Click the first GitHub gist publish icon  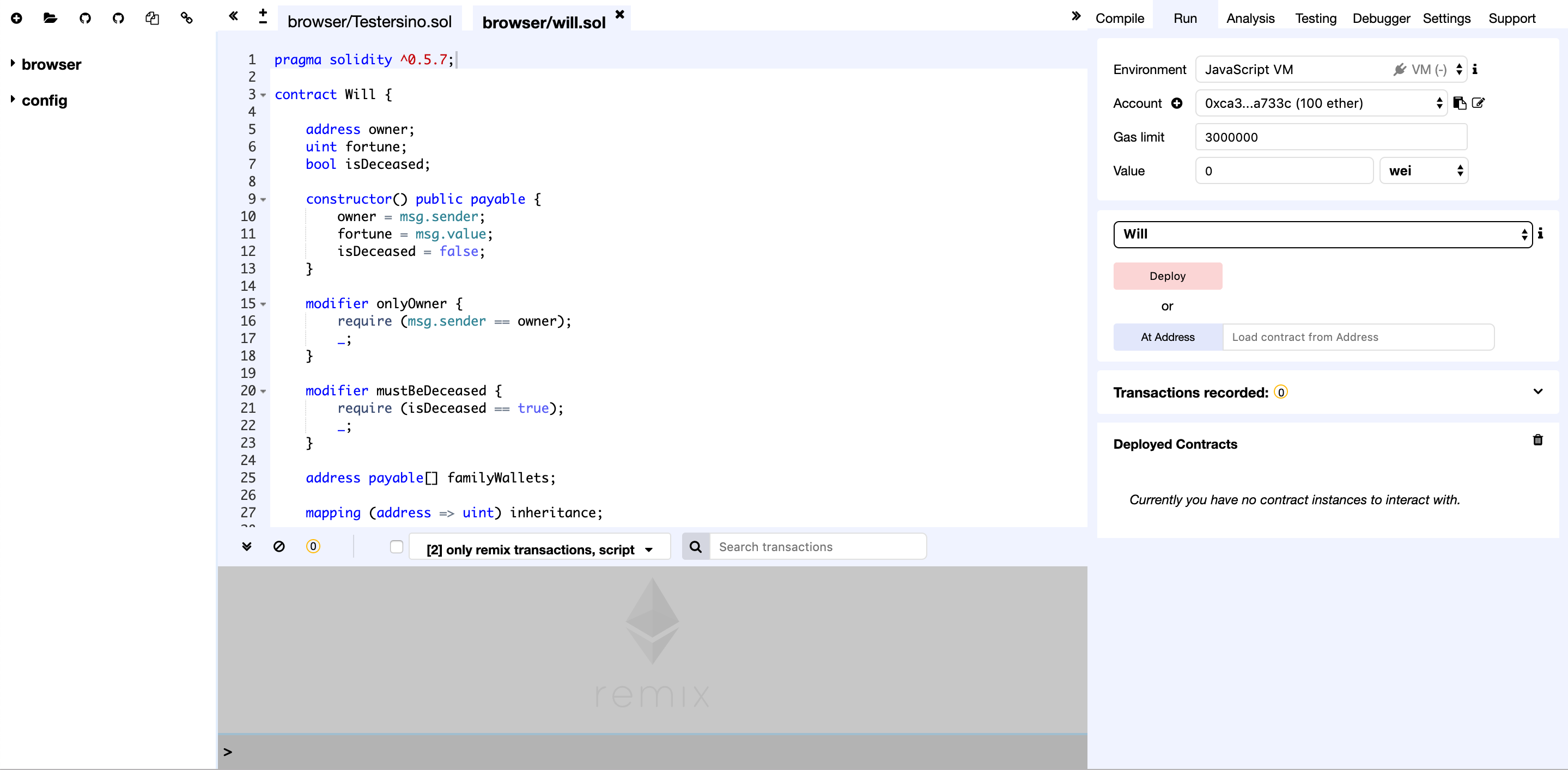point(84,19)
